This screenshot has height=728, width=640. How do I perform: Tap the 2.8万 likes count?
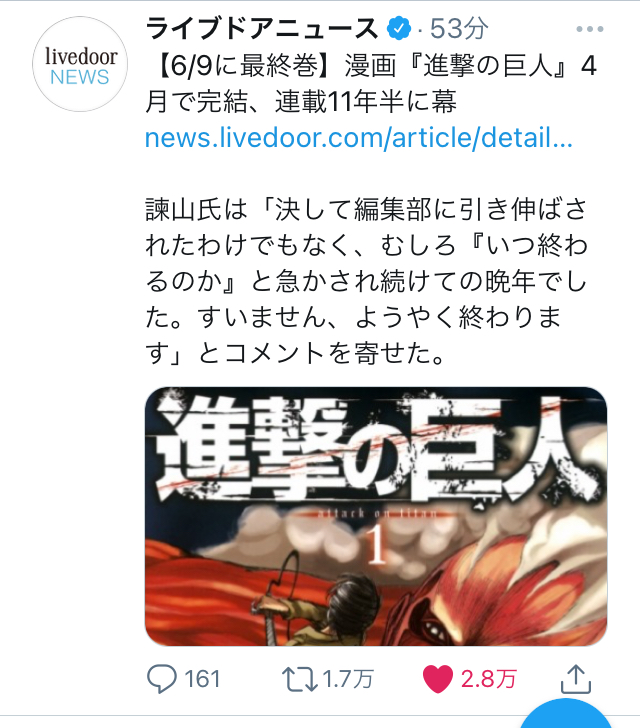pos(489,679)
